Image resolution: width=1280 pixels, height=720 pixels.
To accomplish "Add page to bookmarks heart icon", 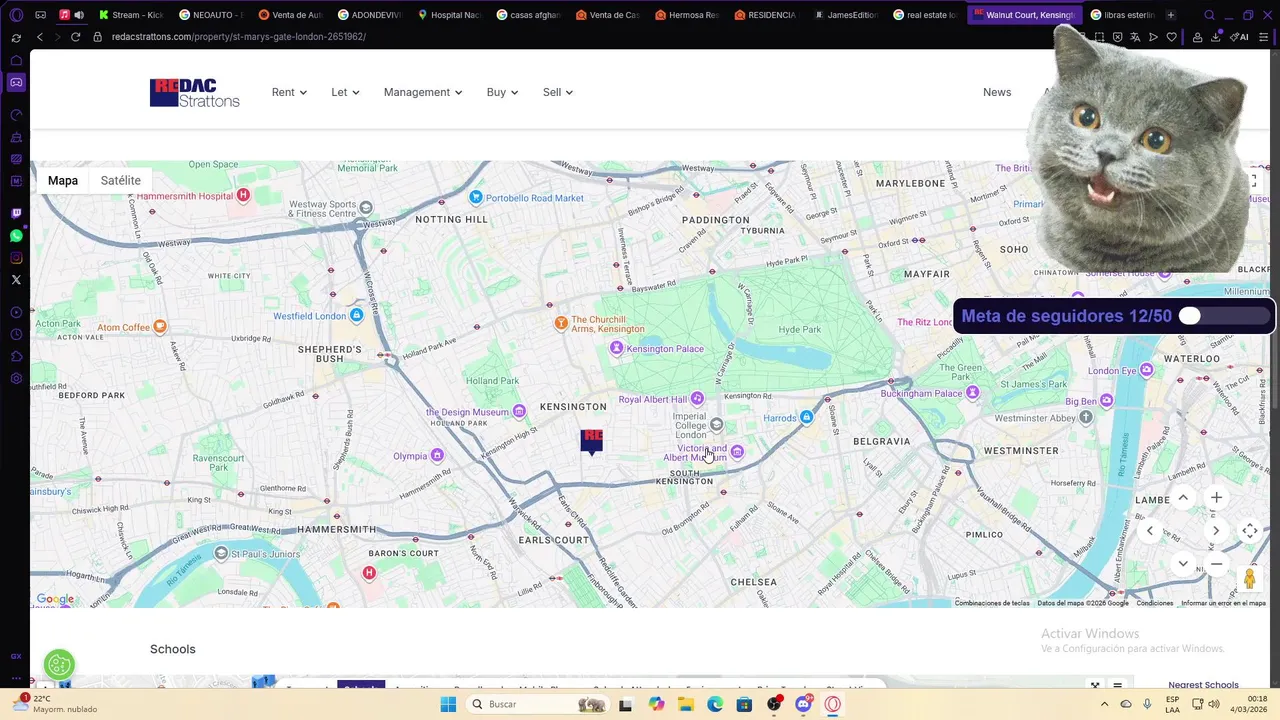I will [x=1171, y=37].
